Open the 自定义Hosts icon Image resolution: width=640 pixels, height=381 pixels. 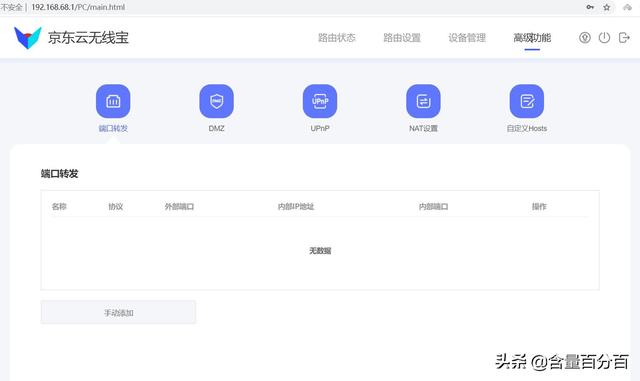(x=527, y=101)
